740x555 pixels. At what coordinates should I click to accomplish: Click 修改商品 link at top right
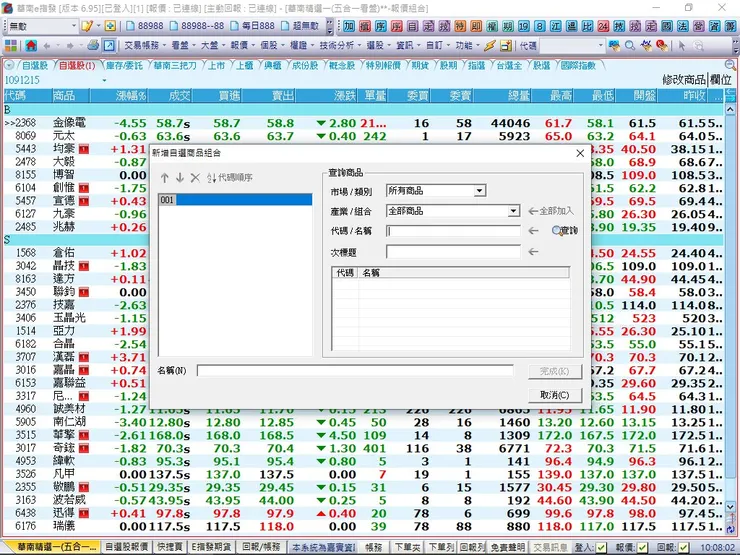(x=683, y=80)
